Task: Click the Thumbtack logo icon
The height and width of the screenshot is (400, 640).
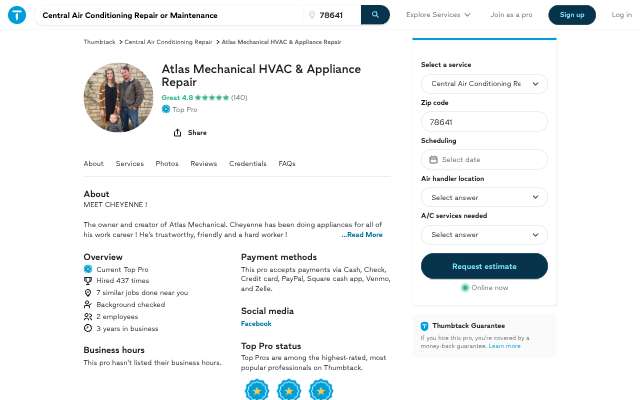Action: 17,15
